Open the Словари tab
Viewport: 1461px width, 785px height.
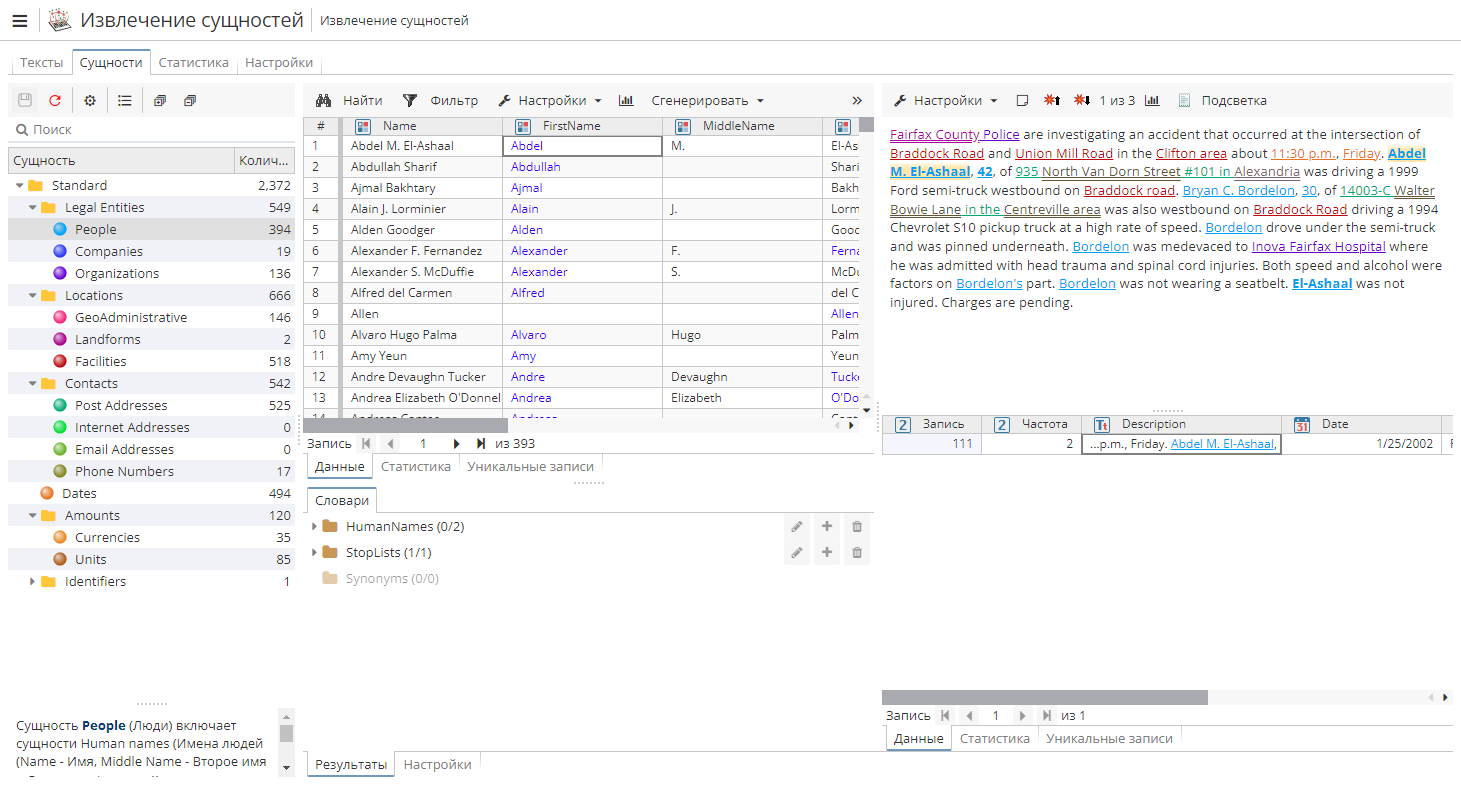click(342, 501)
